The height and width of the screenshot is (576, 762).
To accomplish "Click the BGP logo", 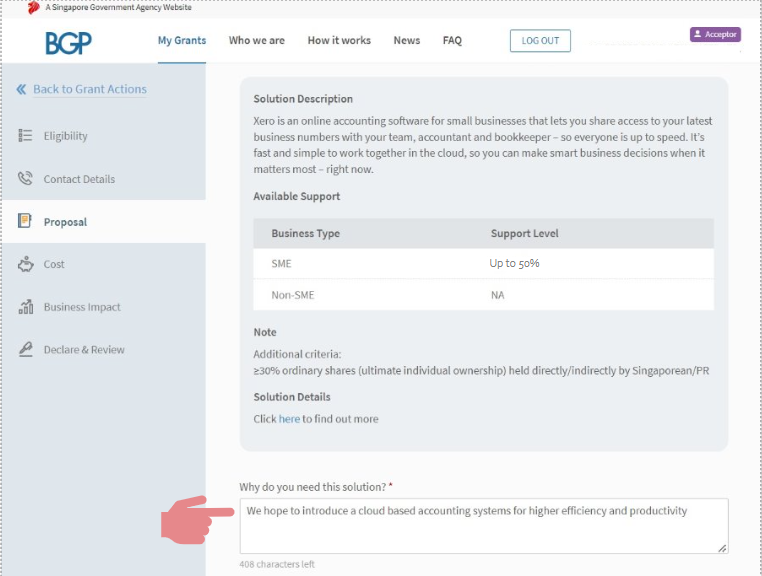I will 69,43.
